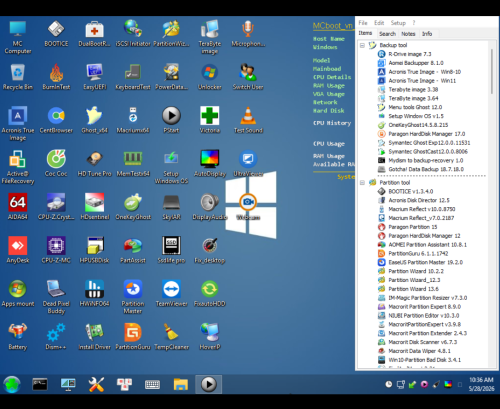Screen dimensions: 500x409
Task: Open the Battery desktop icon
Action: coord(18,337)
